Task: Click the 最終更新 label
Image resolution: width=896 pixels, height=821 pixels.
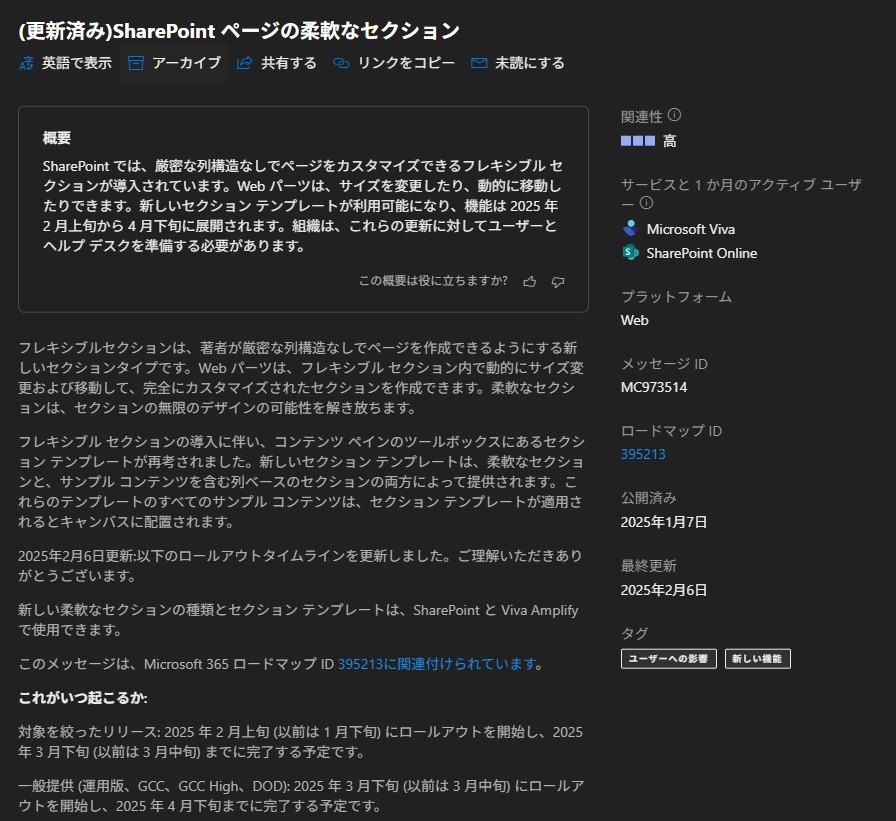Action: click(649, 566)
